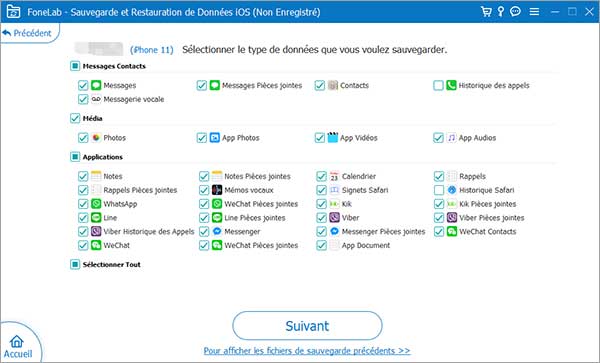This screenshot has width=600, height=363.
Task: Toggle the Sélectionner Tout checkbox
Action: point(75,264)
